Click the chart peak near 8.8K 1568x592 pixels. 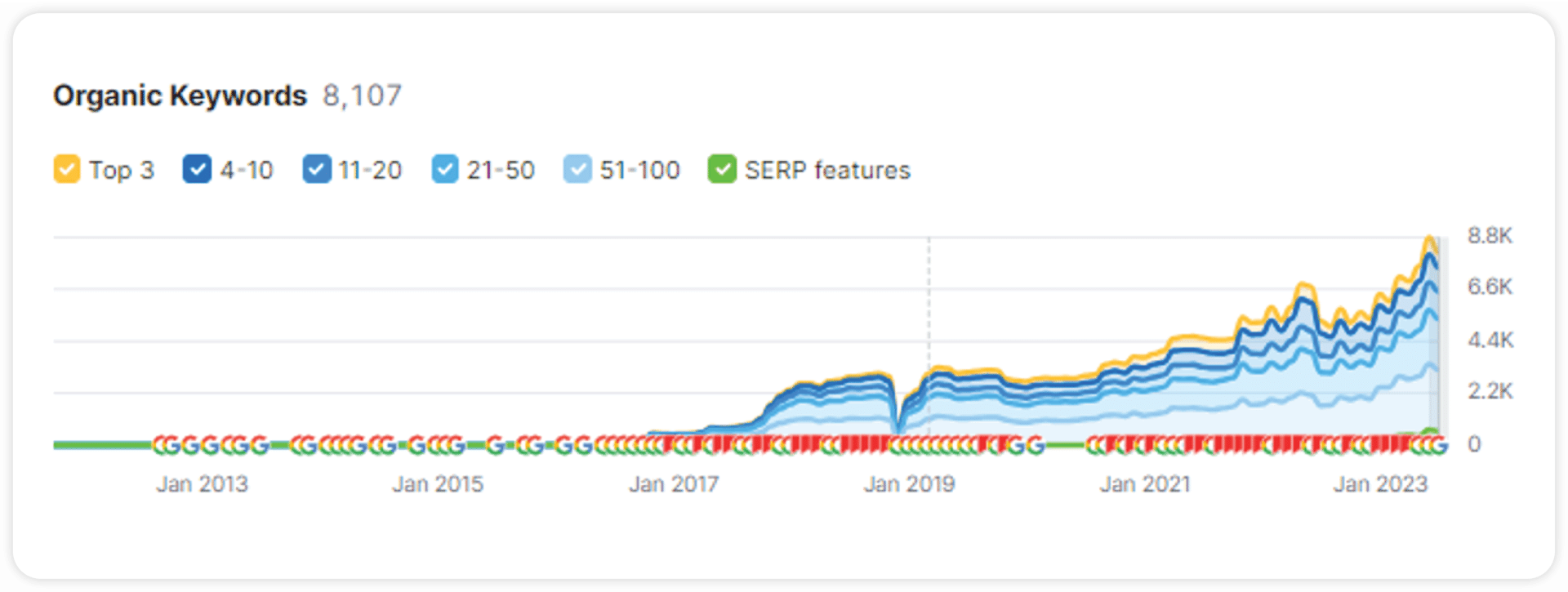coord(1429,238)
